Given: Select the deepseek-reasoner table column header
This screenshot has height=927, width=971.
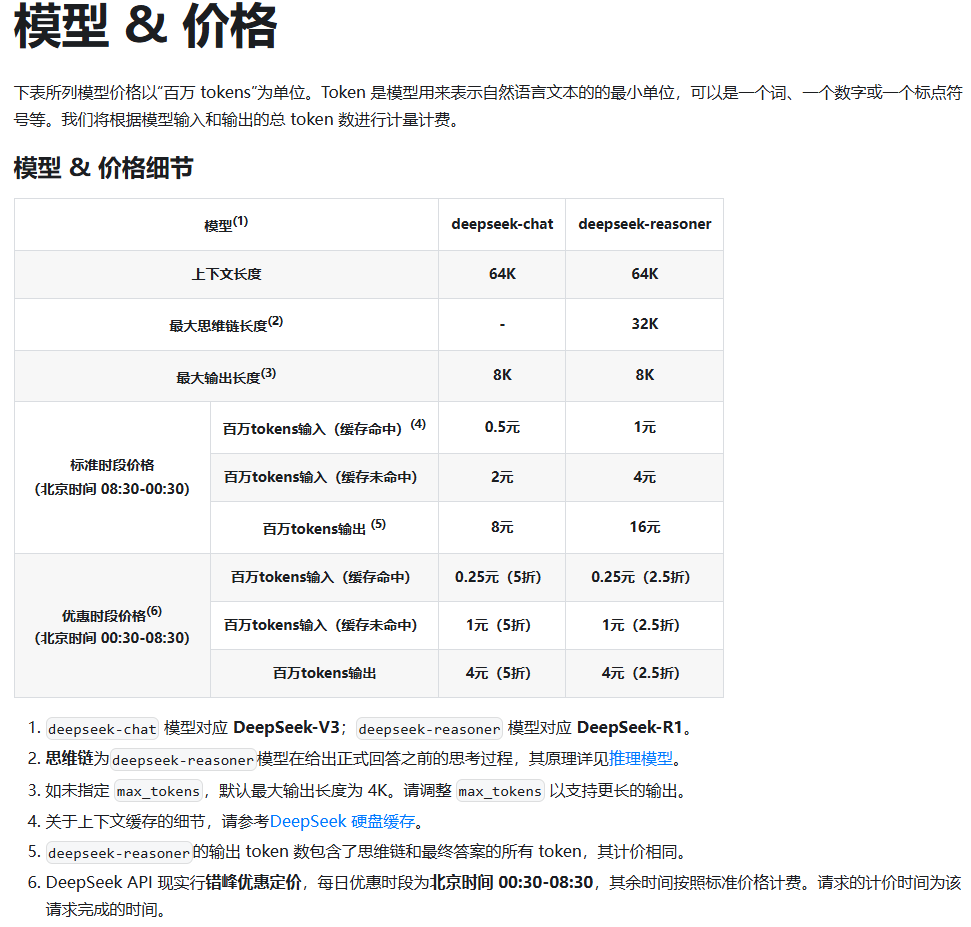Looking at the screenshot, I should pos(645,224).
